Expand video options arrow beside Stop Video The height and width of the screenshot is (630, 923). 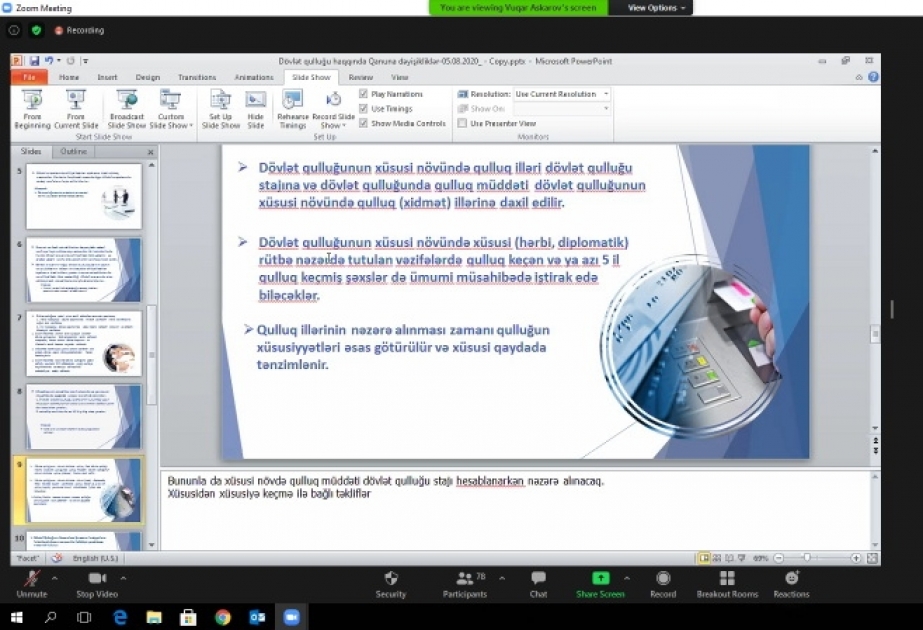[x=123, y=578]
